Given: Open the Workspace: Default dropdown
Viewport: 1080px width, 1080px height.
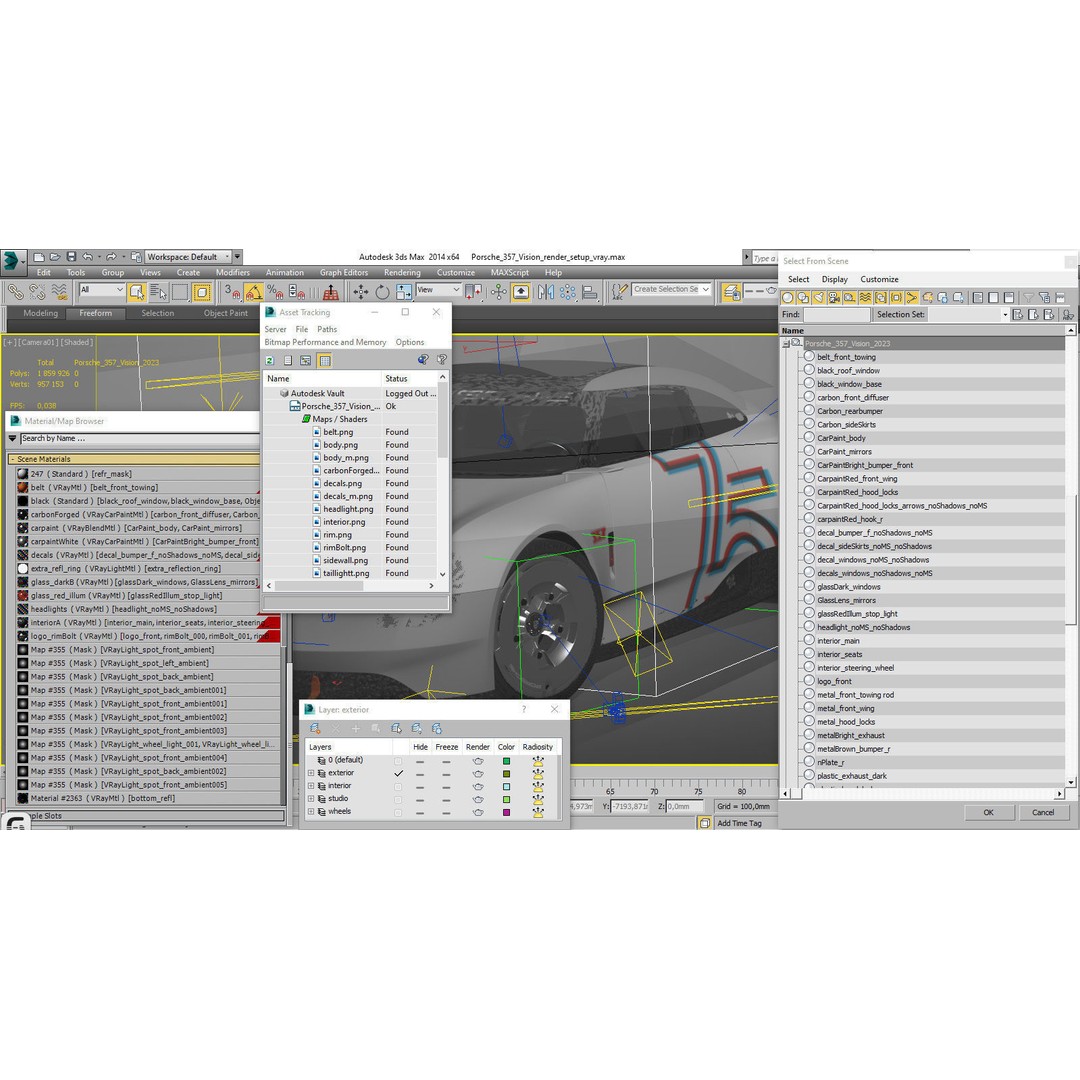Looking at the screenshot, I should tap(187, 257).
